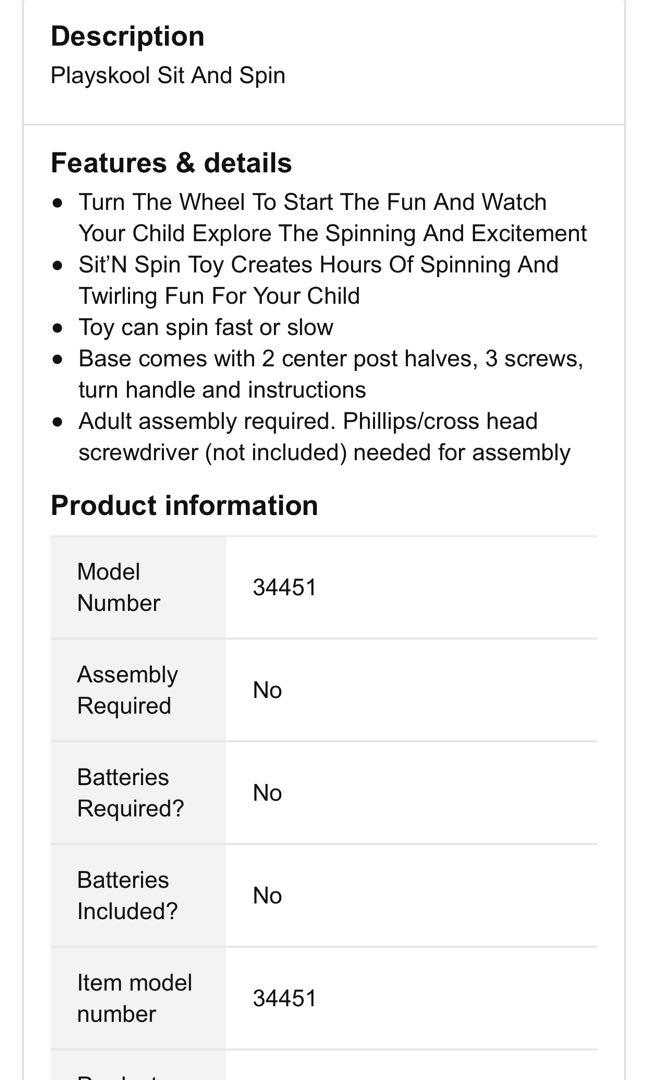
Task: Click the No value for Batteries Included?
Action: tap(267, 895)
